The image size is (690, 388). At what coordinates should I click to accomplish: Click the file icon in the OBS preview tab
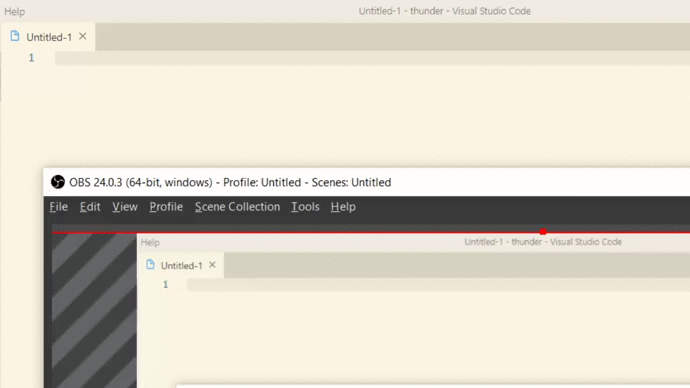point(150,264)
